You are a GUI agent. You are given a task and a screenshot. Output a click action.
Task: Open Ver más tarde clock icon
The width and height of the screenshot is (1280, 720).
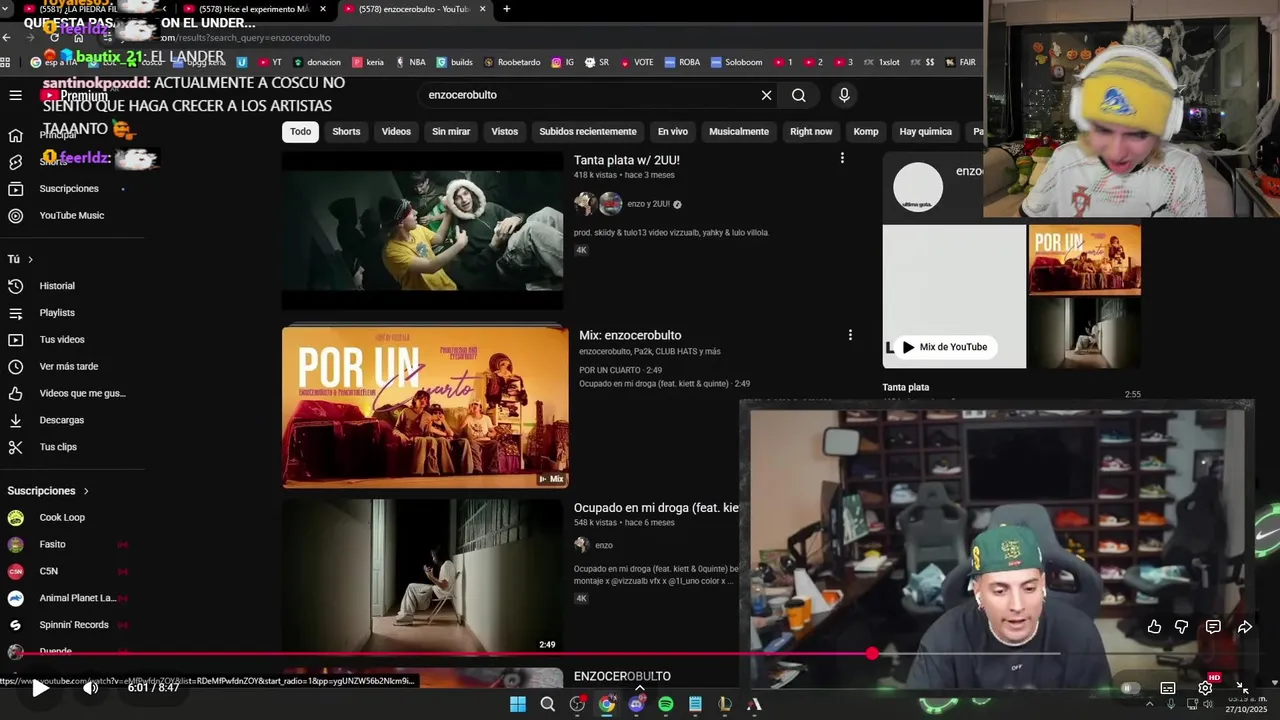16,367
